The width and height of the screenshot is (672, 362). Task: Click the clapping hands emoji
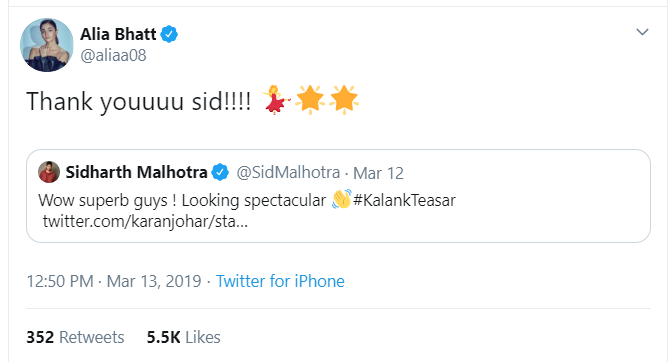pos(342,199)
